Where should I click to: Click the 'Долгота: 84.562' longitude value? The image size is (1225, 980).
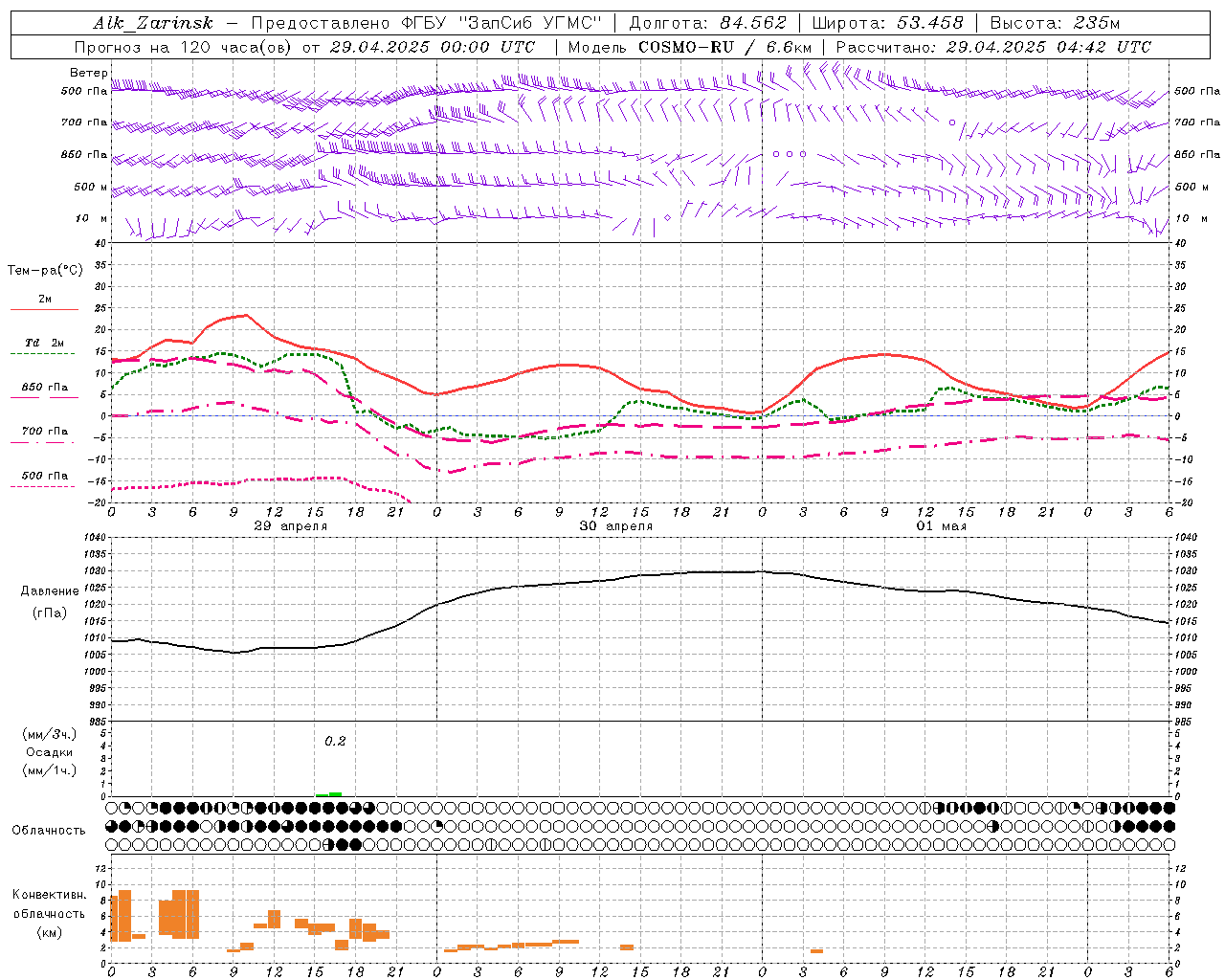(x=707, y=24)
